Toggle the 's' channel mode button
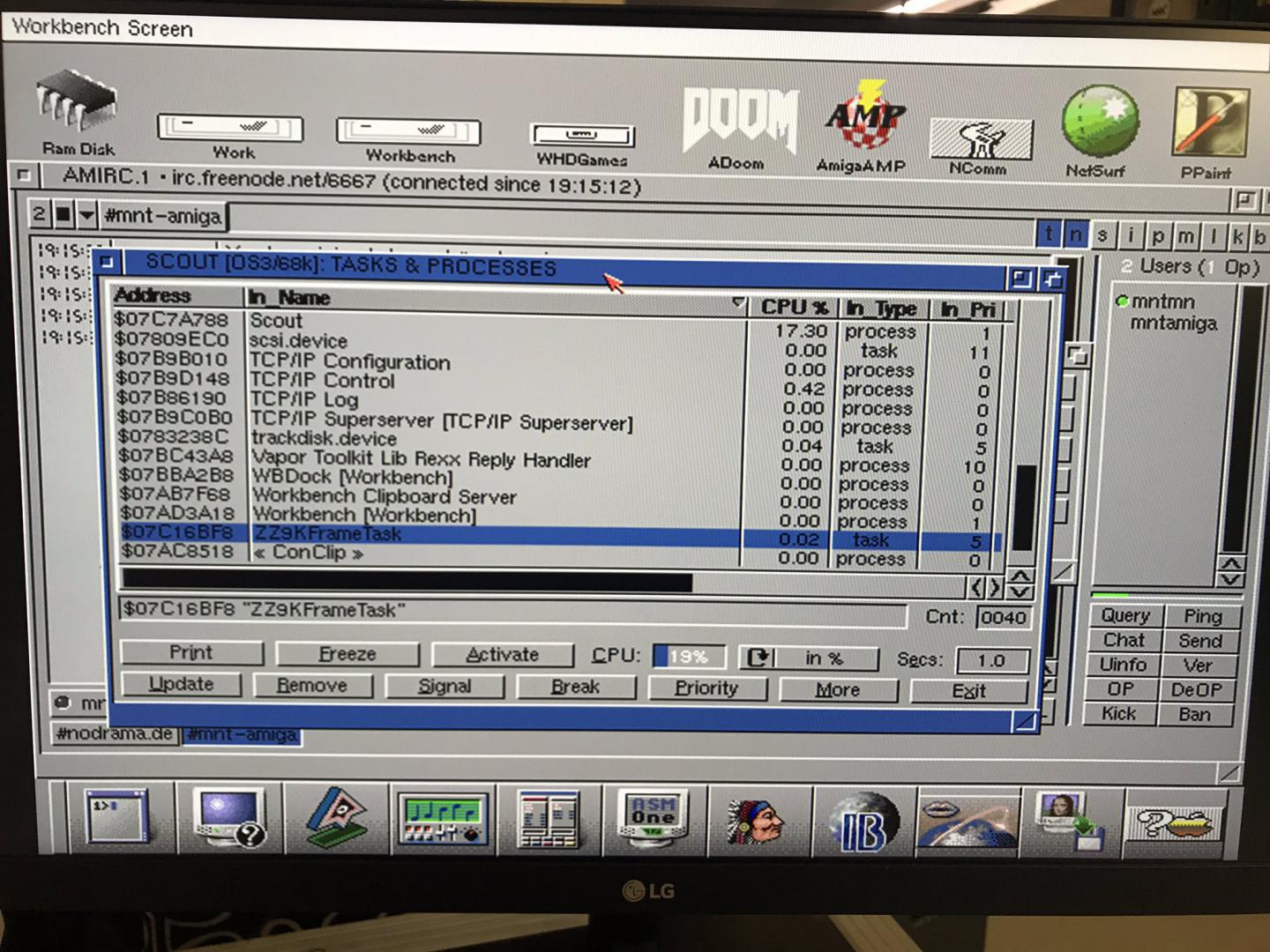The image size is (1270, 952). [x=1102, y=235]
